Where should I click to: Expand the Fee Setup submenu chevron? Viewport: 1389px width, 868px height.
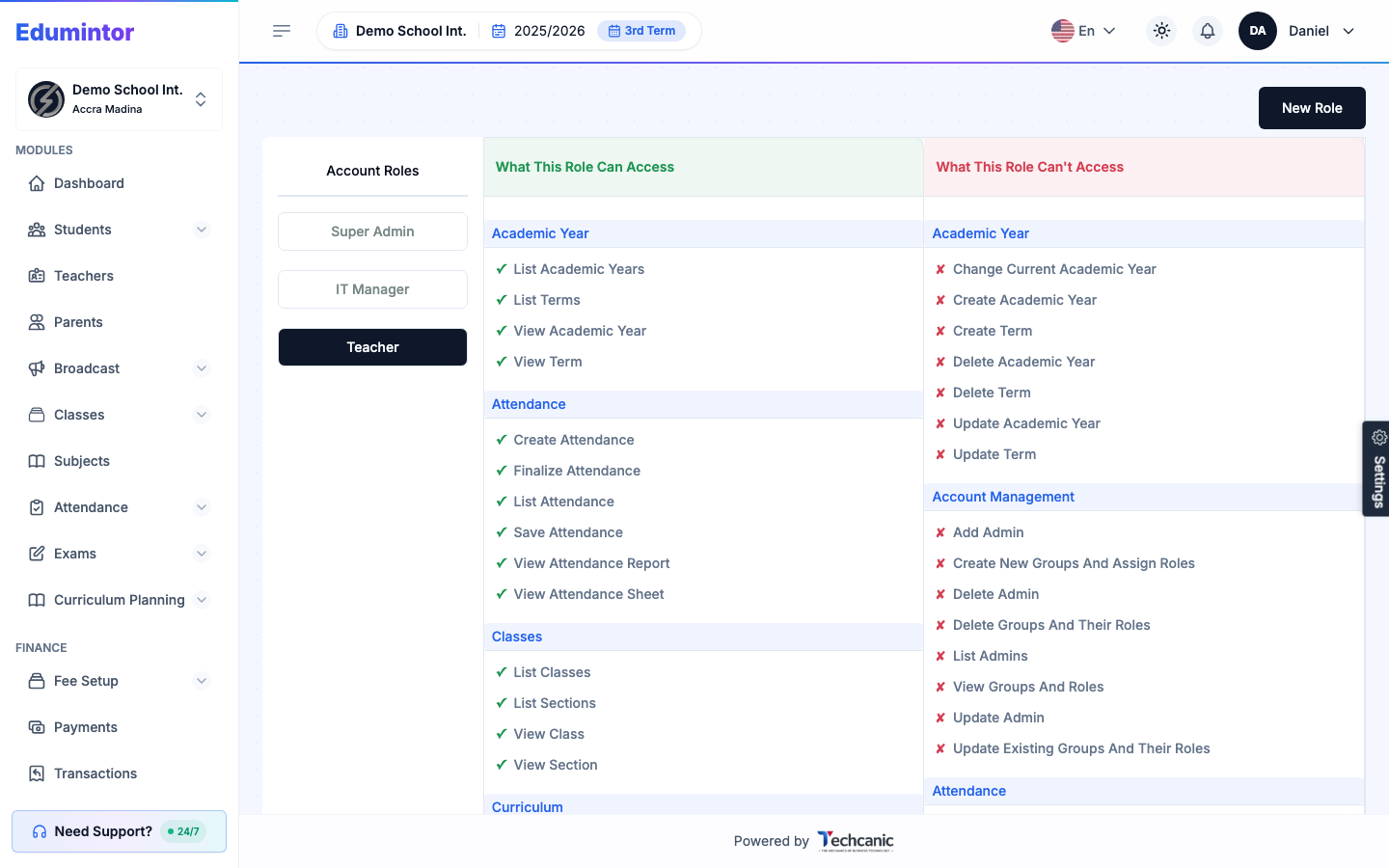[202, 681]
